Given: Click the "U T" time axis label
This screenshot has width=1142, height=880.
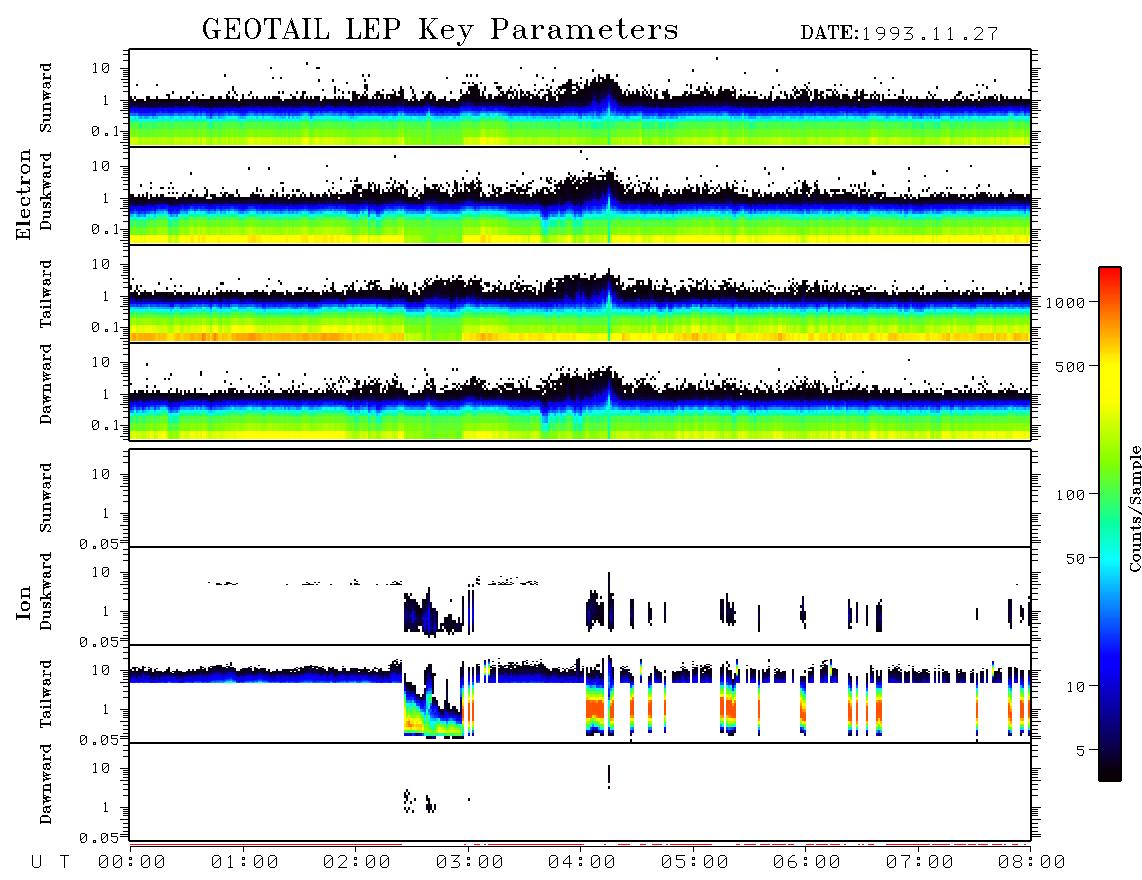Looking at the screenshot, I should tap(50, 863).
